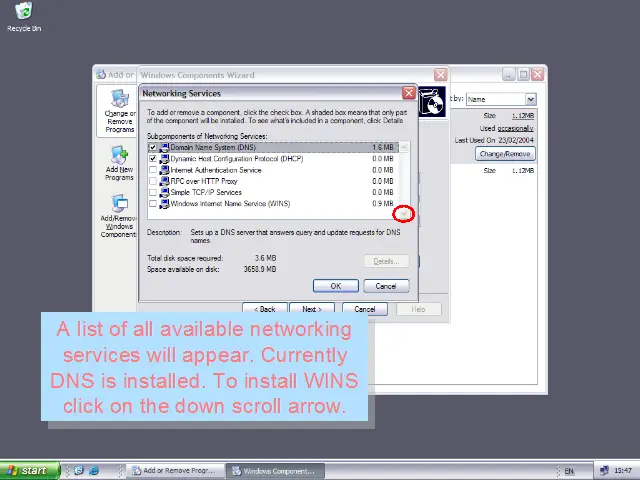This screenshot has height=480, width=640.
Task: Uncheck the Dynamic Host Configuration Protocol checkbox
Action: (153, 159)
